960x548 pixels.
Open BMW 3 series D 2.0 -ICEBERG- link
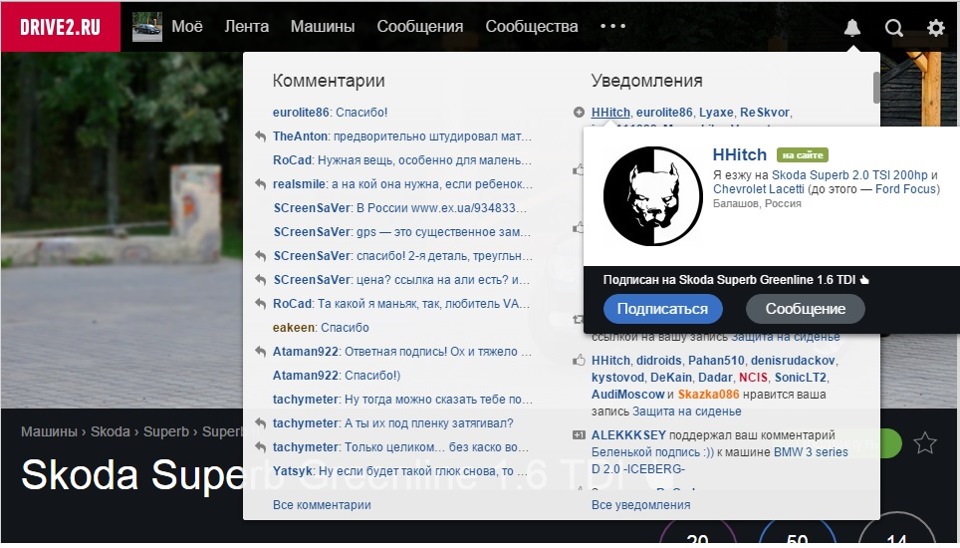[x=719, y=460]
